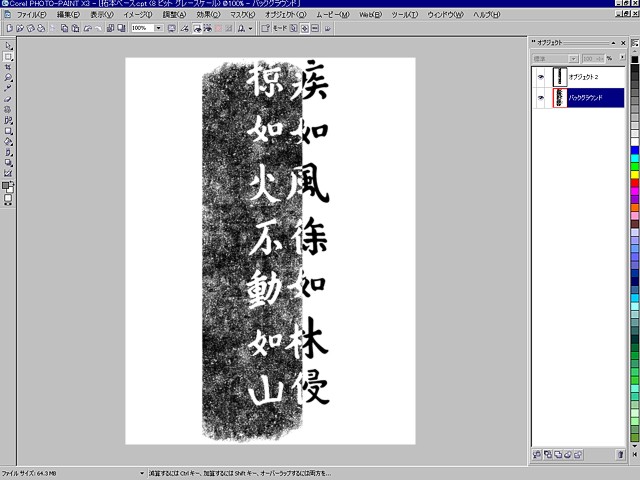The height and width of the screenshot is (480, 640).
Task: Click the foreground/background color swatches in toolbox
Action: 8,187
